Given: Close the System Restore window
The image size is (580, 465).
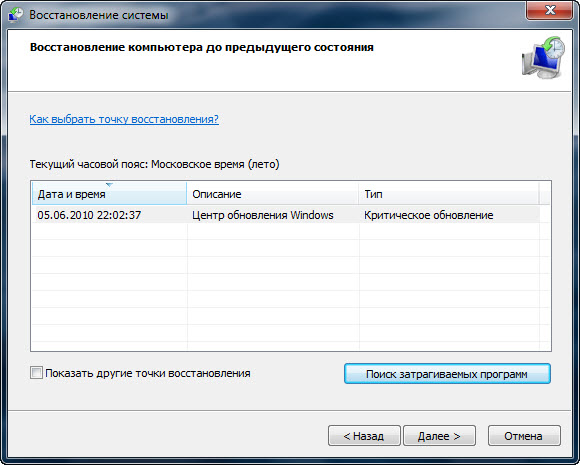Looking at the screenshot, I should [x=550, y=10].
